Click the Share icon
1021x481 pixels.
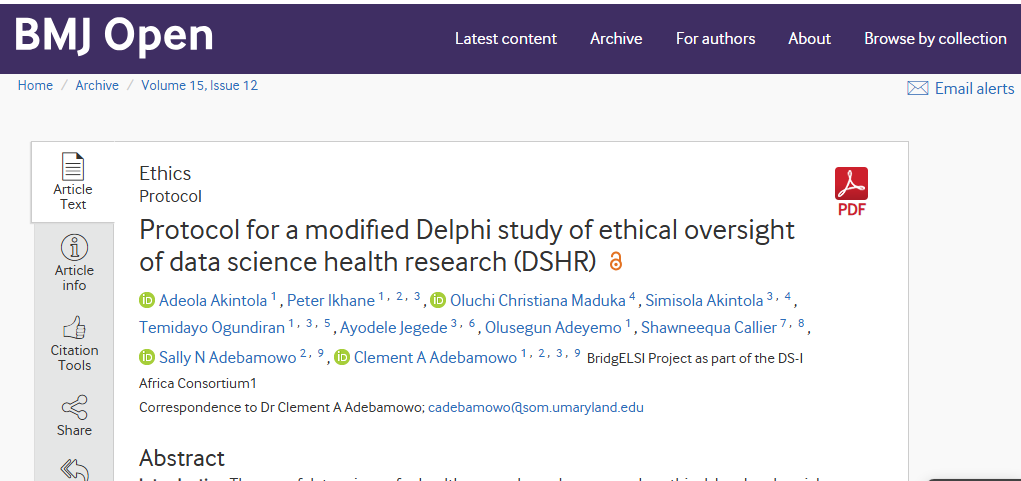(x=74, y=407)
